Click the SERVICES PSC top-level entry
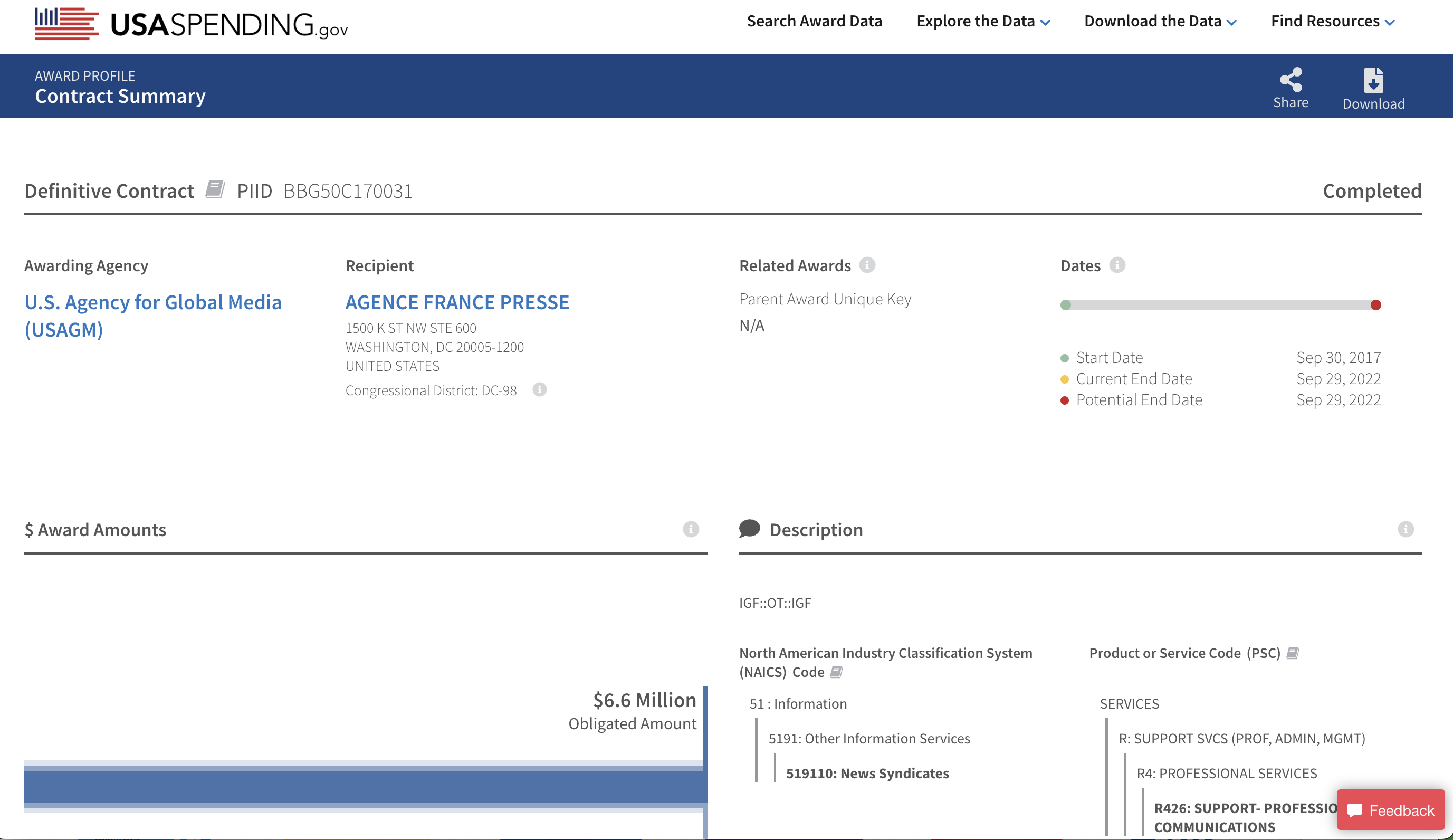Image resolution: width=1453 pixels, height=840 pixels. (1129, 703)
